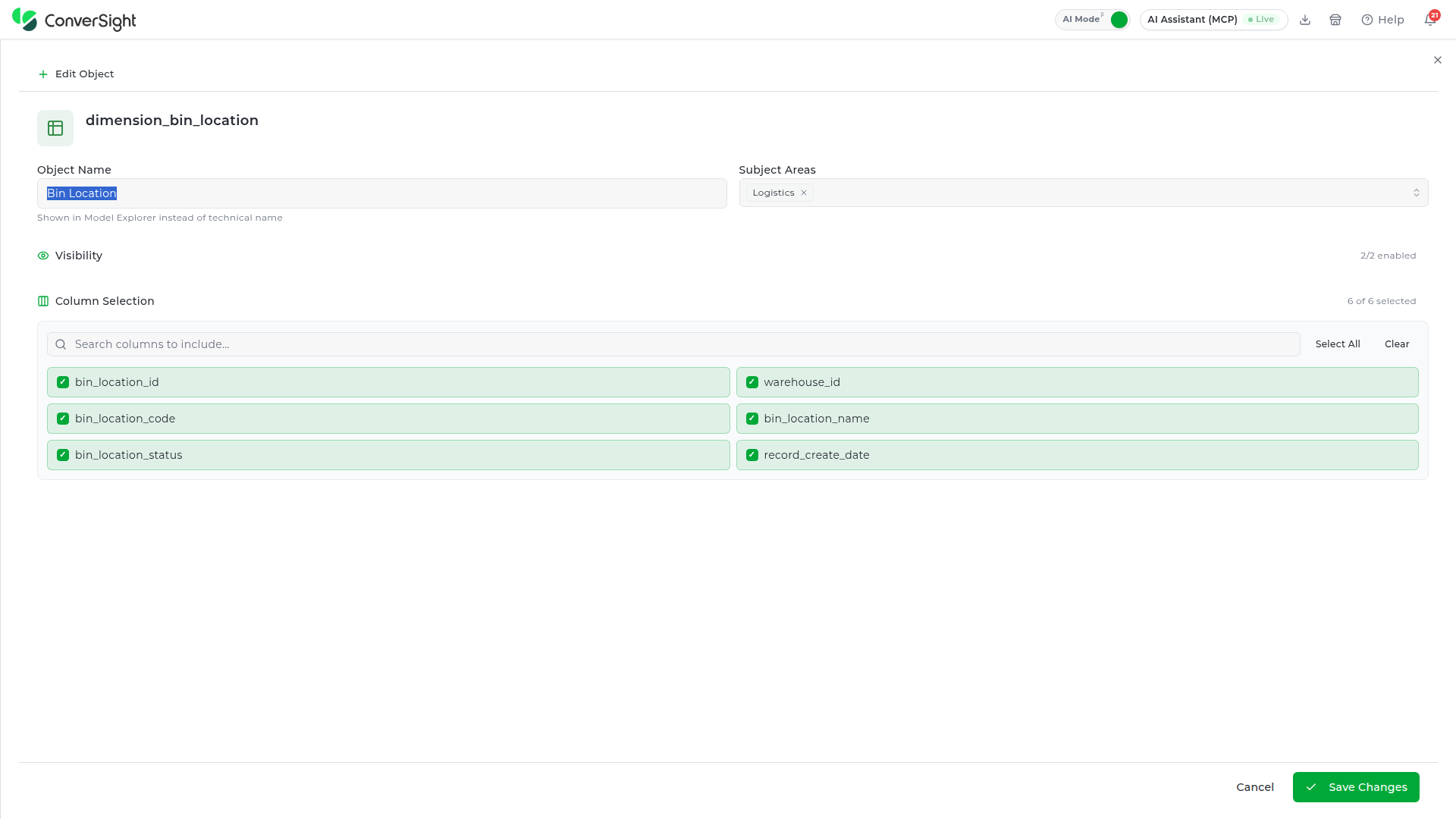Uncheck the bin_location_status checkbox
Screen dimensions: 1456x819
click(63, 455)
